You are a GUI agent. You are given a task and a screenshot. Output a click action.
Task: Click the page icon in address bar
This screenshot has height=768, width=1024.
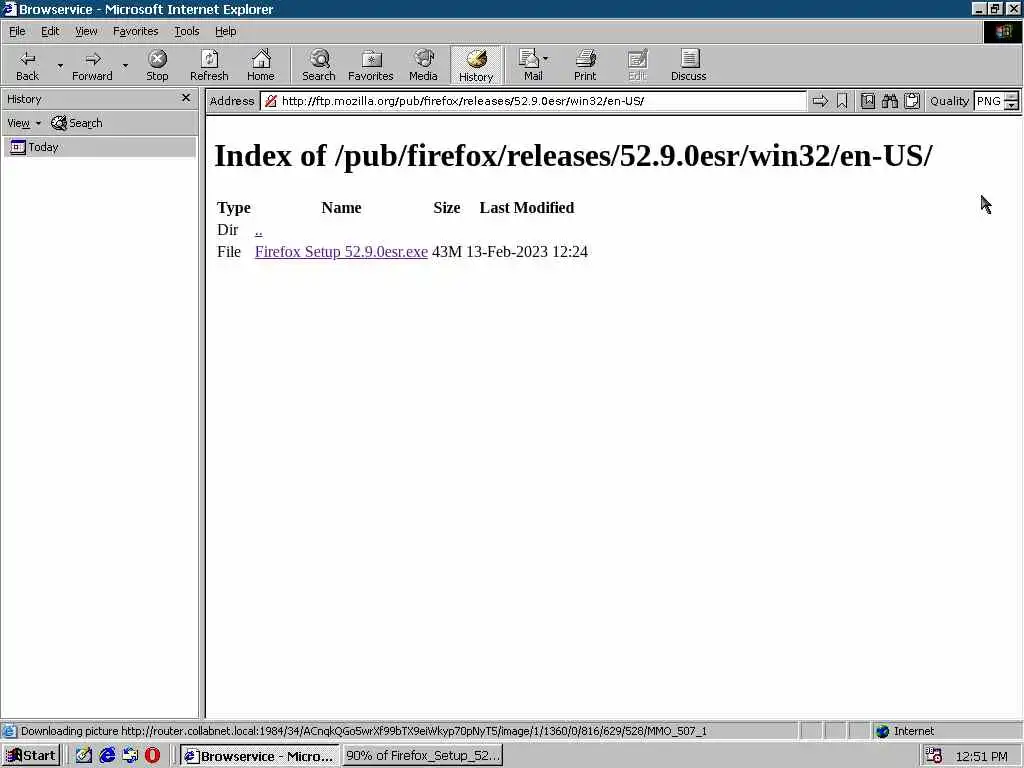click(x=270, y=101)
